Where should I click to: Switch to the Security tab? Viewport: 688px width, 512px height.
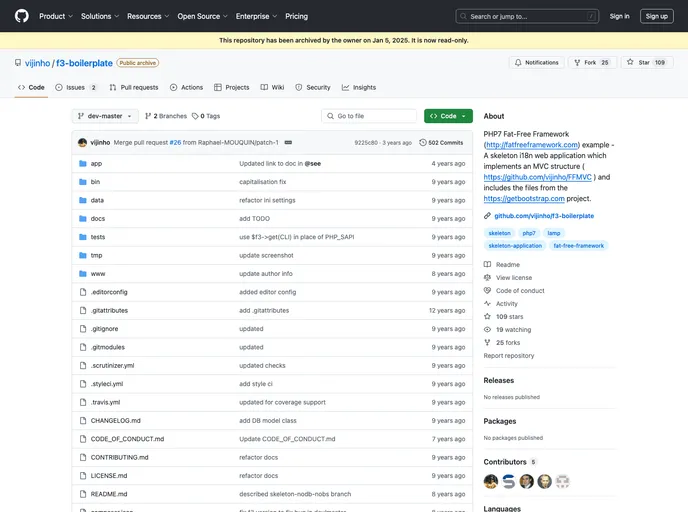pyautogui.click(x=313, y=87)
